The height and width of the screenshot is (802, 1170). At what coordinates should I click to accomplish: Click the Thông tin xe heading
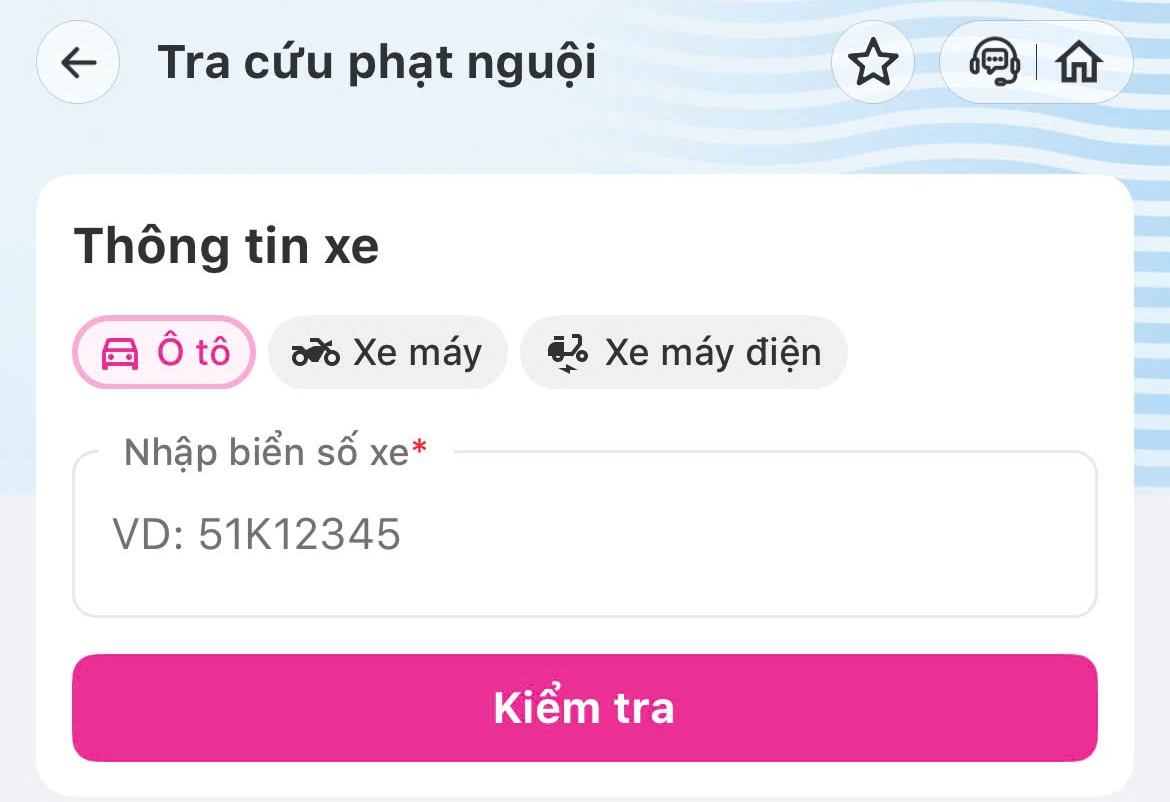(227, 245)
